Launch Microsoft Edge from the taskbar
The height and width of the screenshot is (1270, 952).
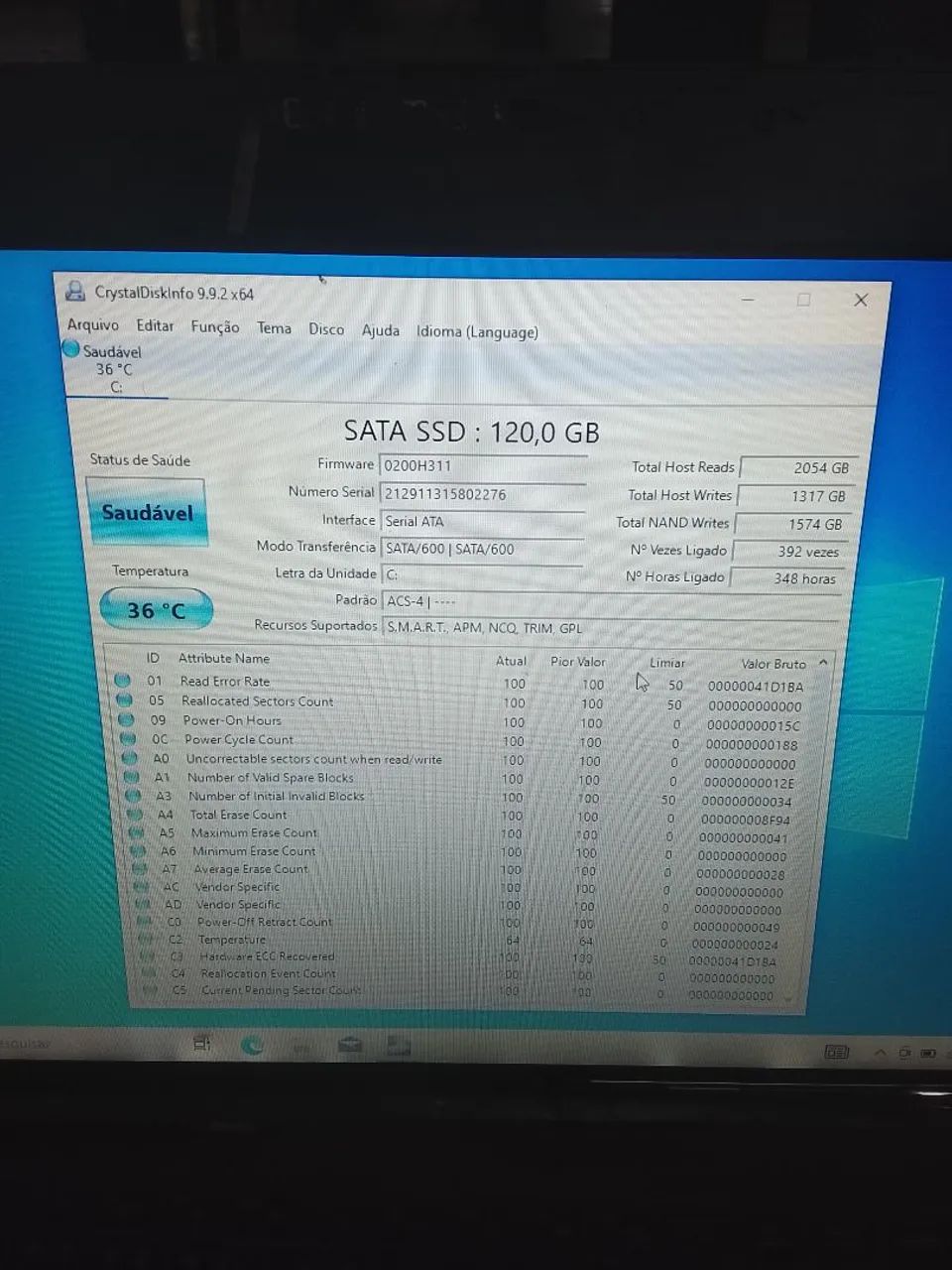[252, 1044]
